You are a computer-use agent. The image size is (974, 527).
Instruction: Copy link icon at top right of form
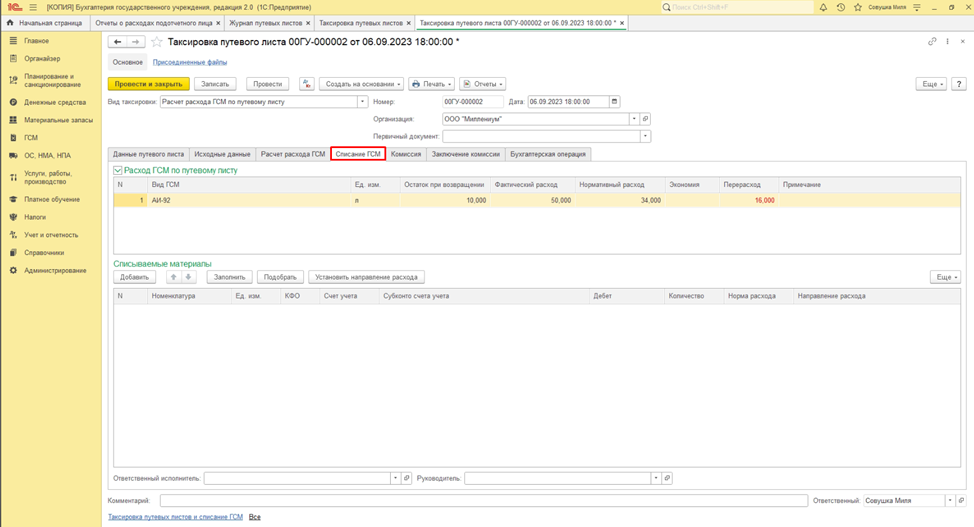(932, 42)
